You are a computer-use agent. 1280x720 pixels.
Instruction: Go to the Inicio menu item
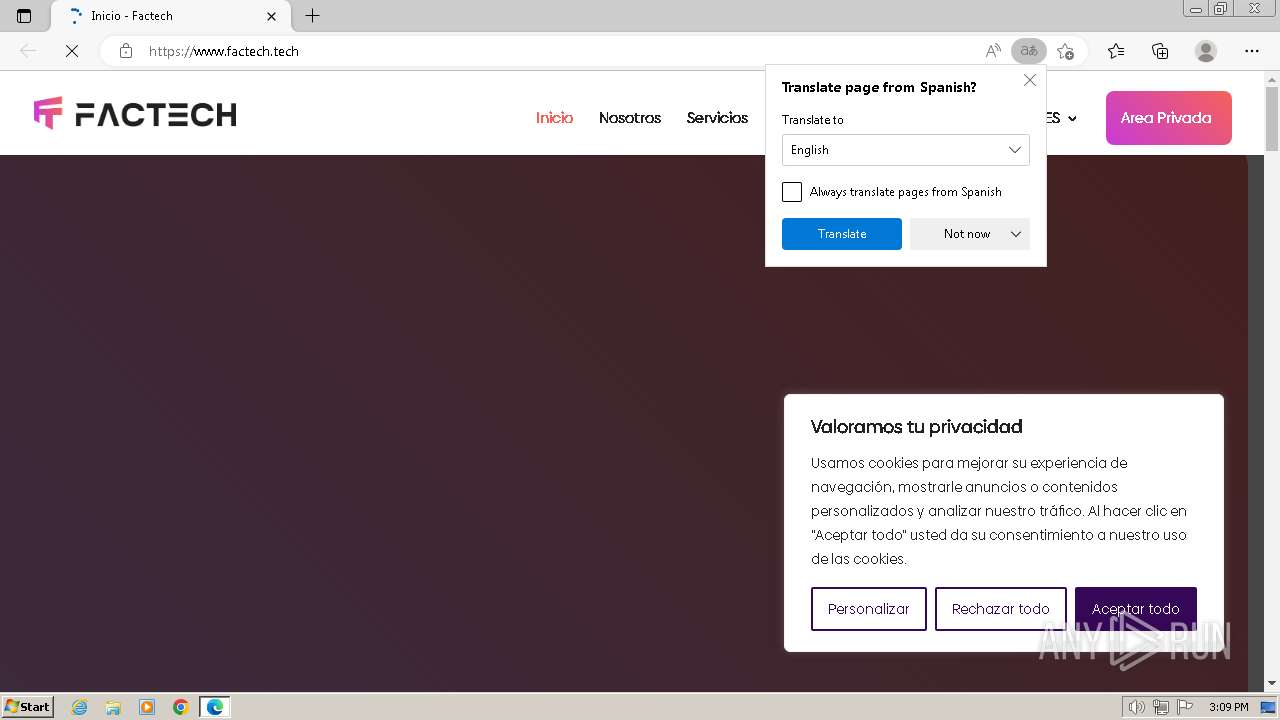tap(554, 118)
